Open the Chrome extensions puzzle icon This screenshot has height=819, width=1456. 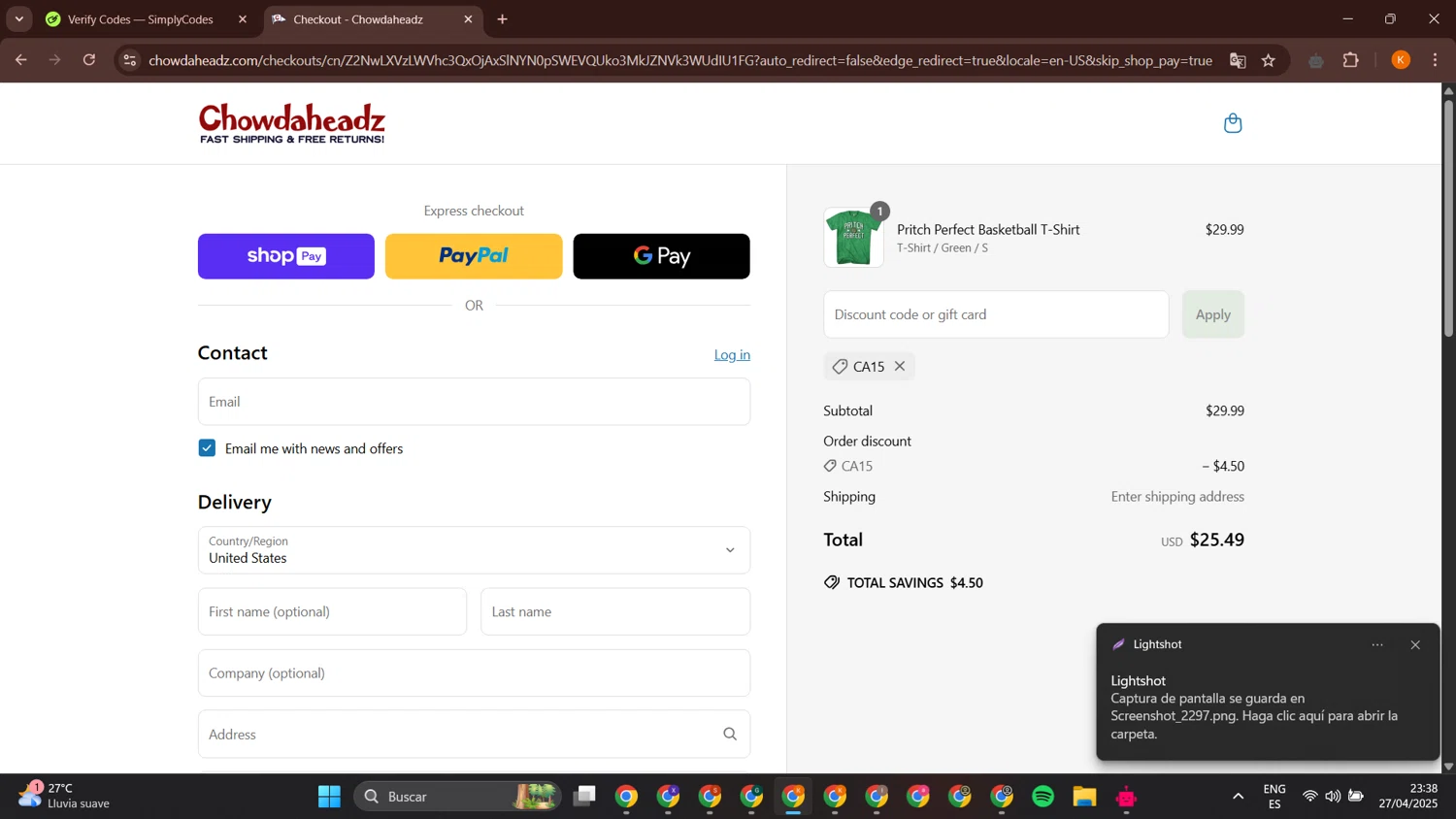tap(1351, 60)
